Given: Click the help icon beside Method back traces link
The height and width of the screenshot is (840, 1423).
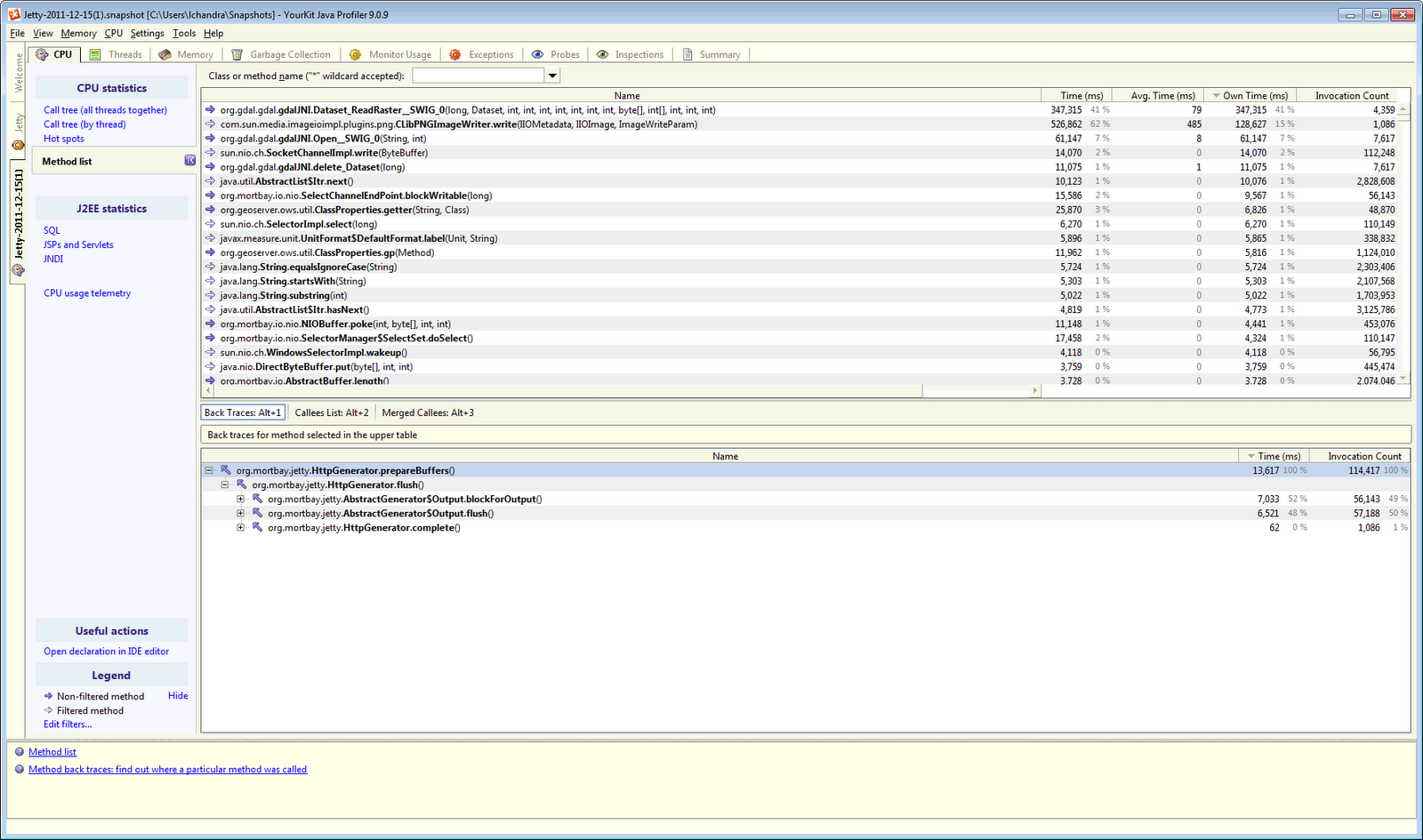Looking at the screenshot, I should click(20, 770).
